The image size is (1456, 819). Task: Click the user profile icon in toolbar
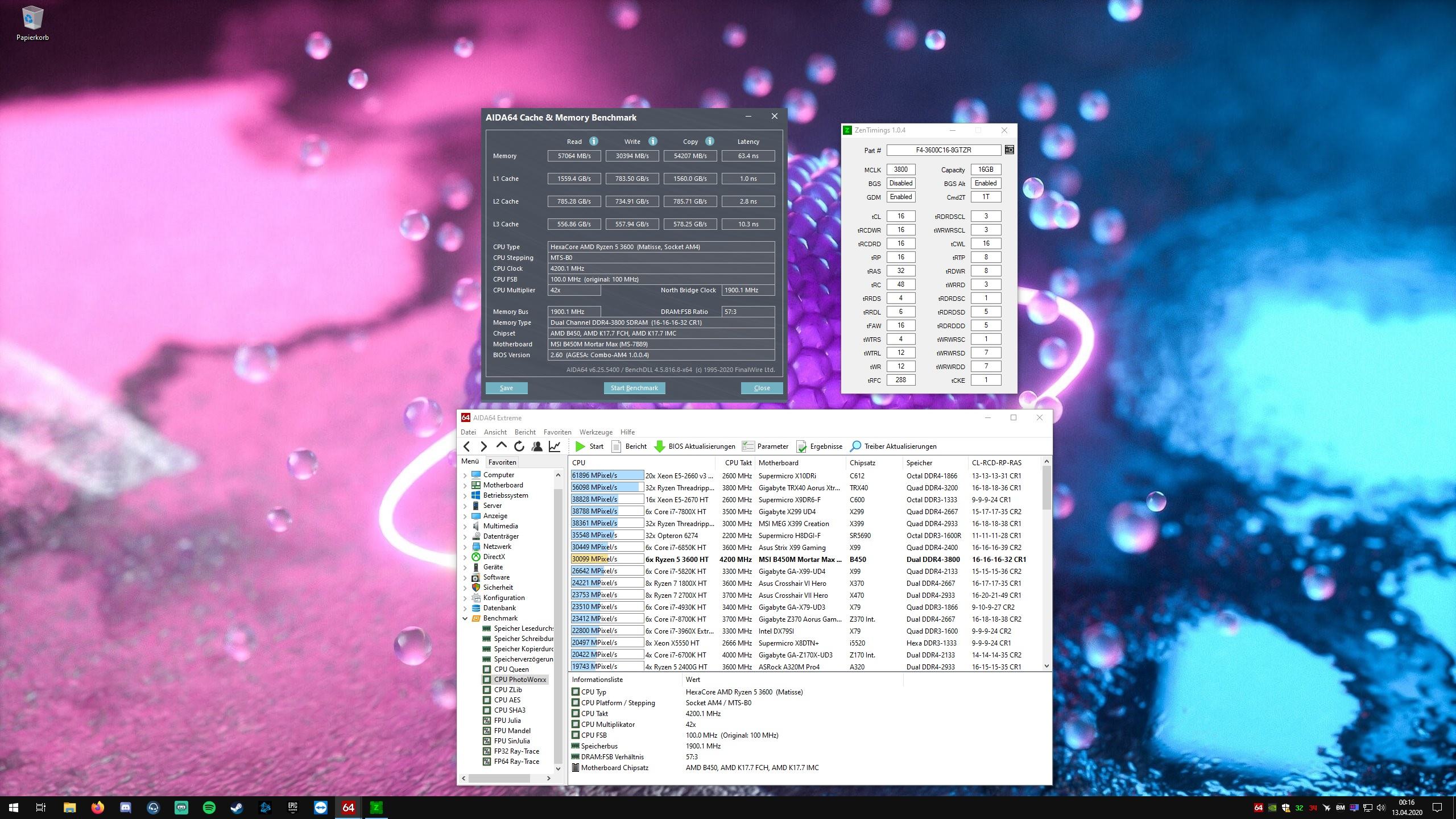pos(536,446)
